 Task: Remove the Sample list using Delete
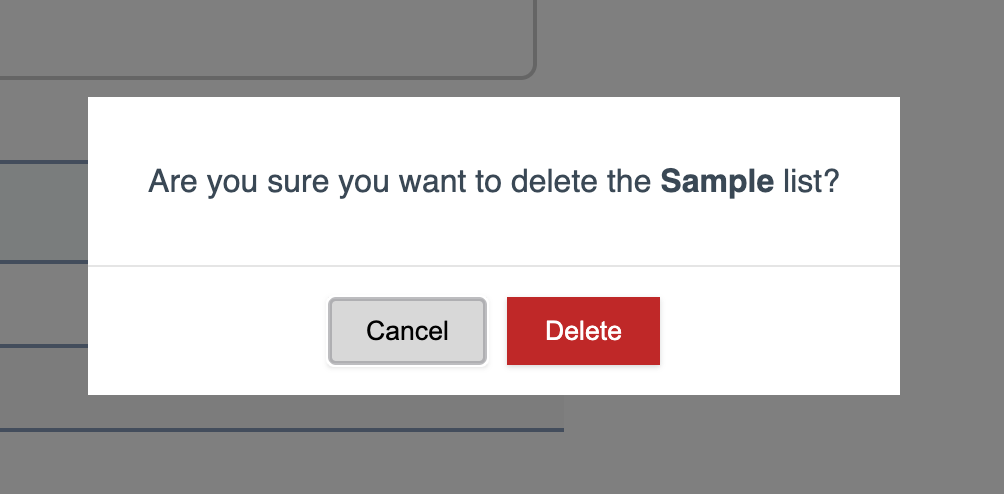click(583, 331)
